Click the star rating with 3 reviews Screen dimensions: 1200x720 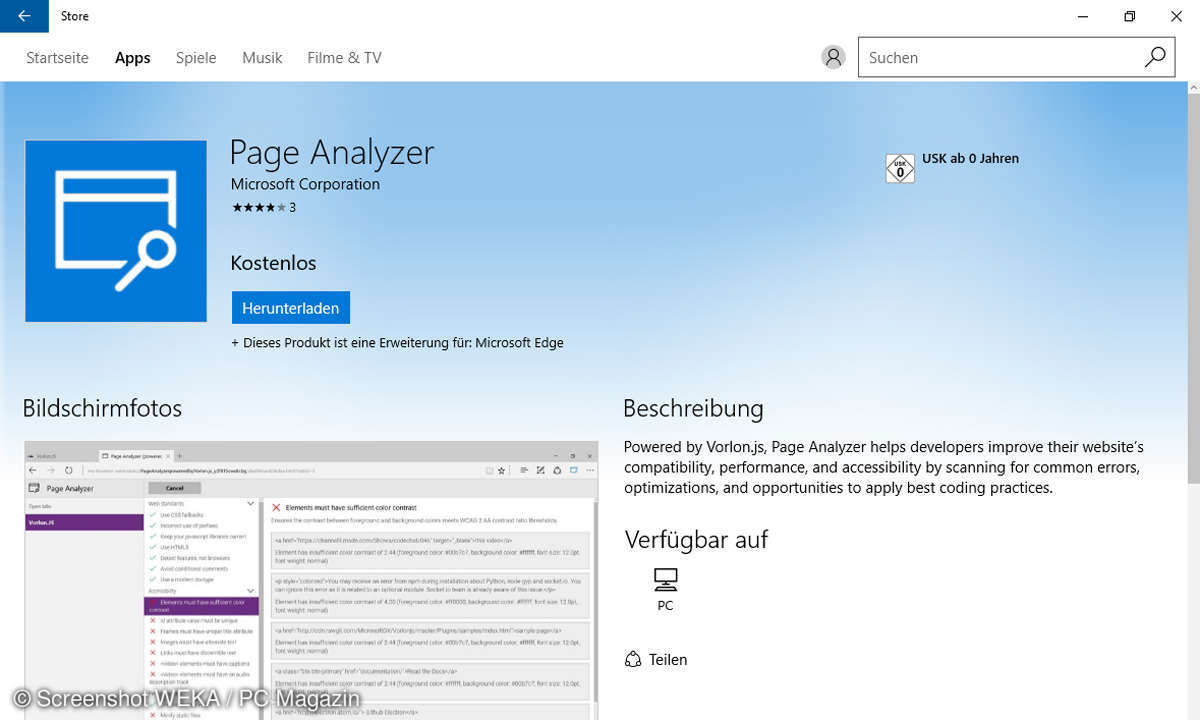tap(263, 208)
